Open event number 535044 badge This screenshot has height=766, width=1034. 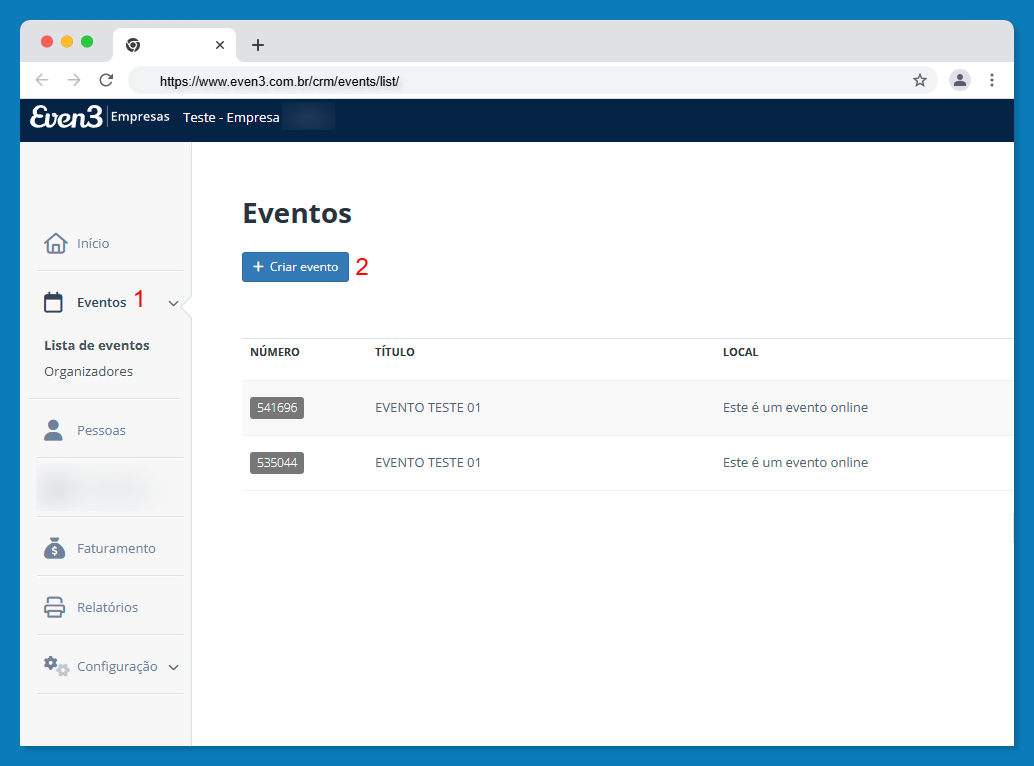276,462
